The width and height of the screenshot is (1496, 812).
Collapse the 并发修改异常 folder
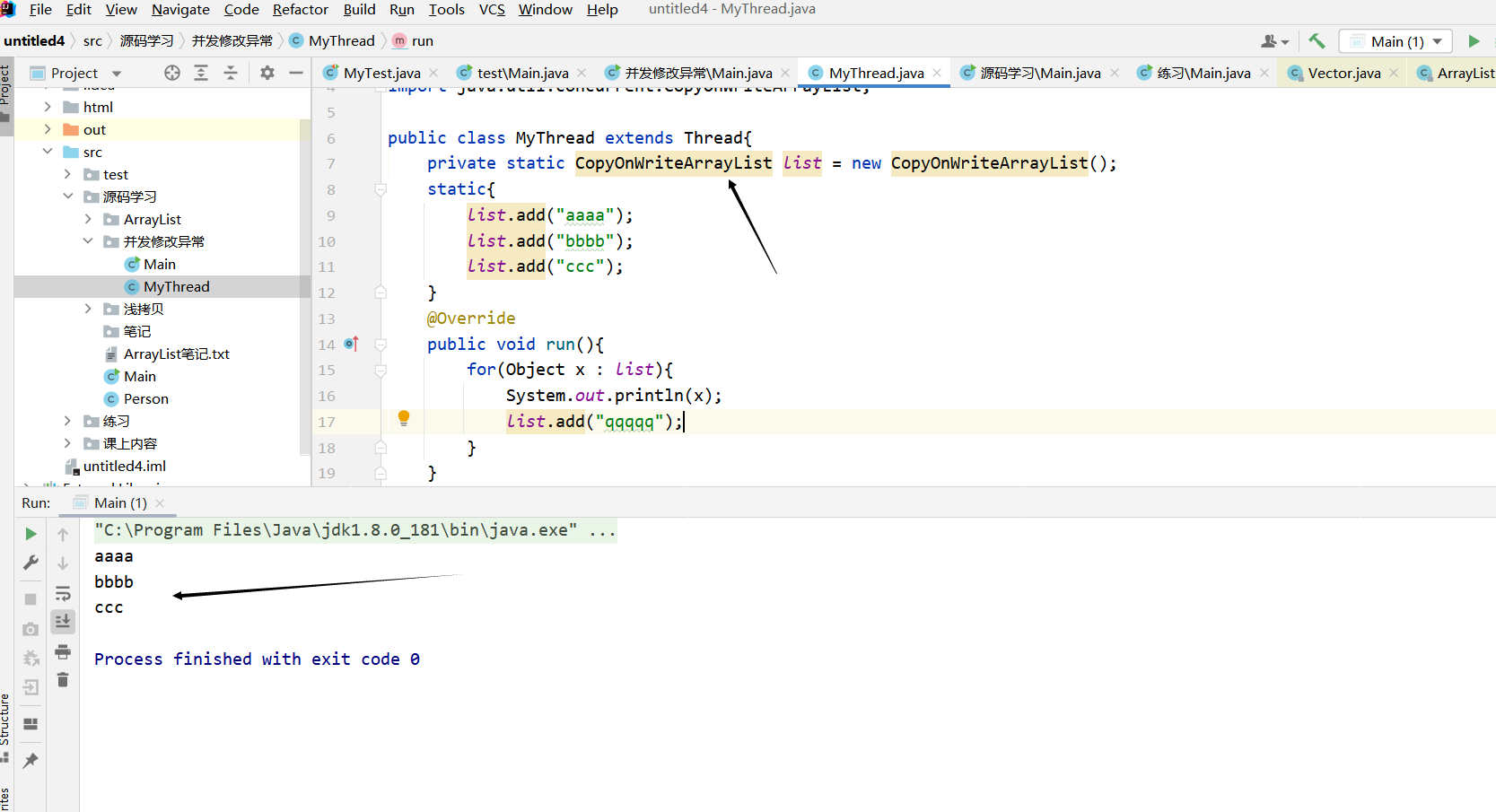(x=88, y=241)
